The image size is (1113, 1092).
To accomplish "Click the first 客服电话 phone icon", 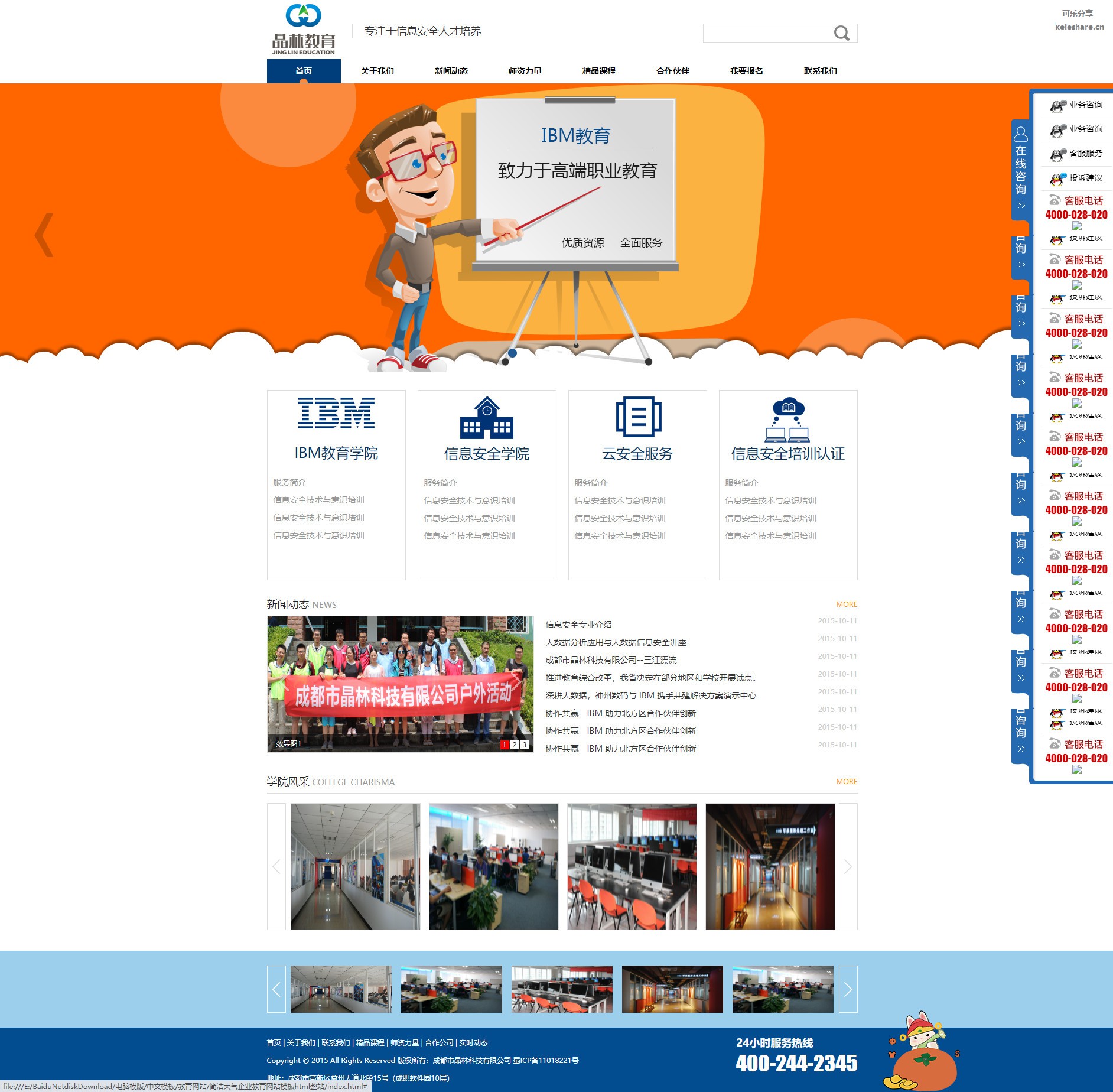I will click(1055, 200).
